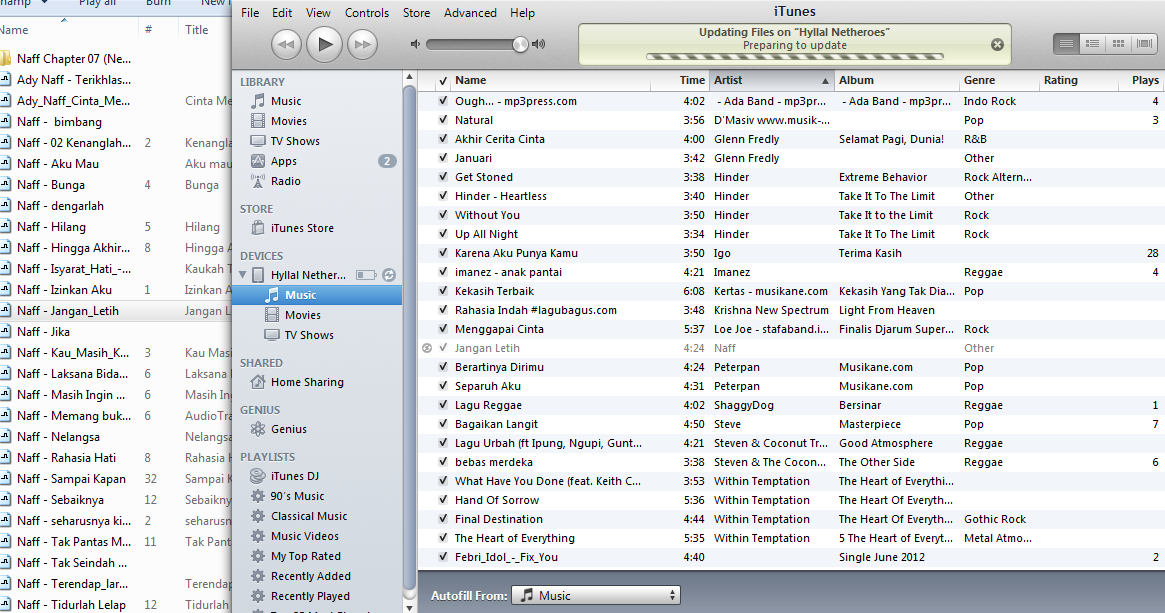Open the Autofill From Music dropdown
1165x613 pixels.
click(x=596, y=595)
